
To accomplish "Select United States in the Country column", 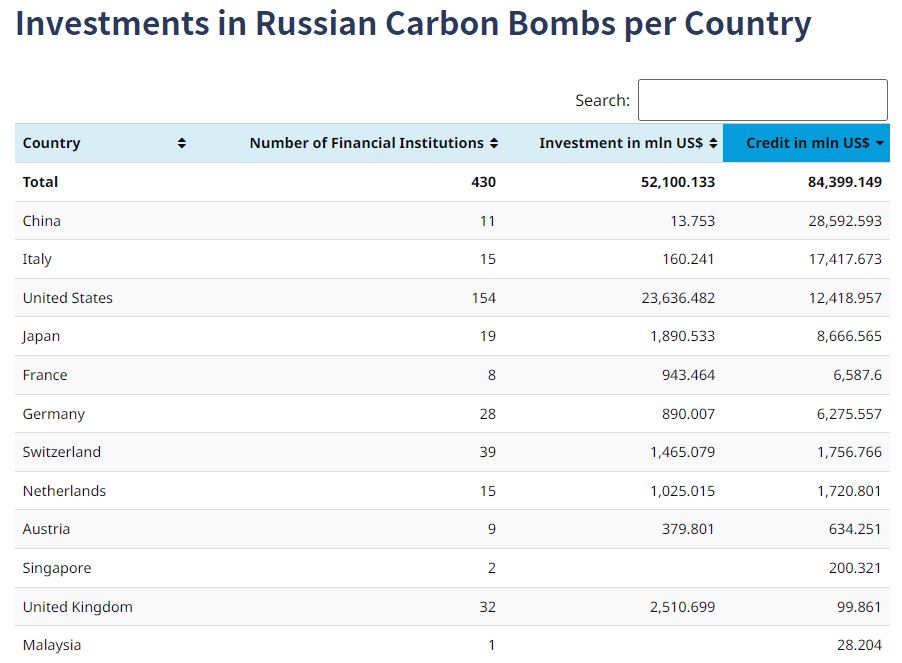I will tap(67, 298).
